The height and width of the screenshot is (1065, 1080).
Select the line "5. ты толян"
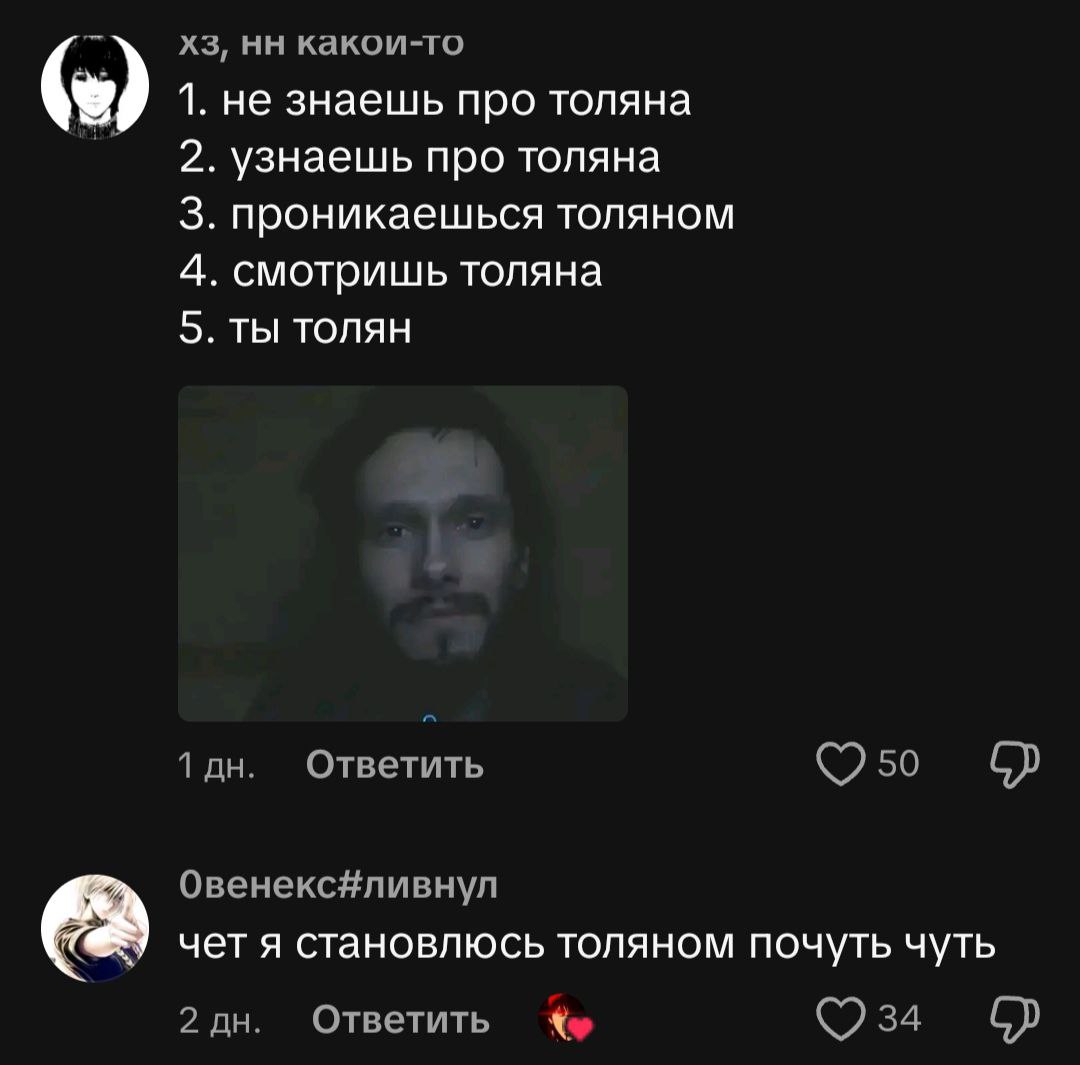[295, 329]
